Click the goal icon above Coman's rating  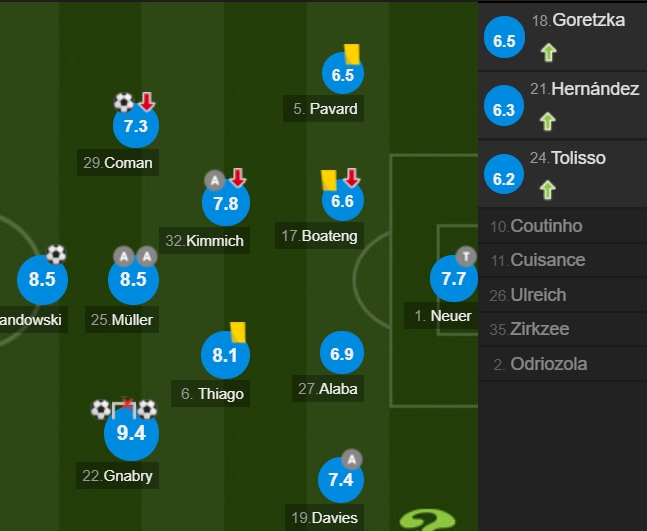[124, 102]
